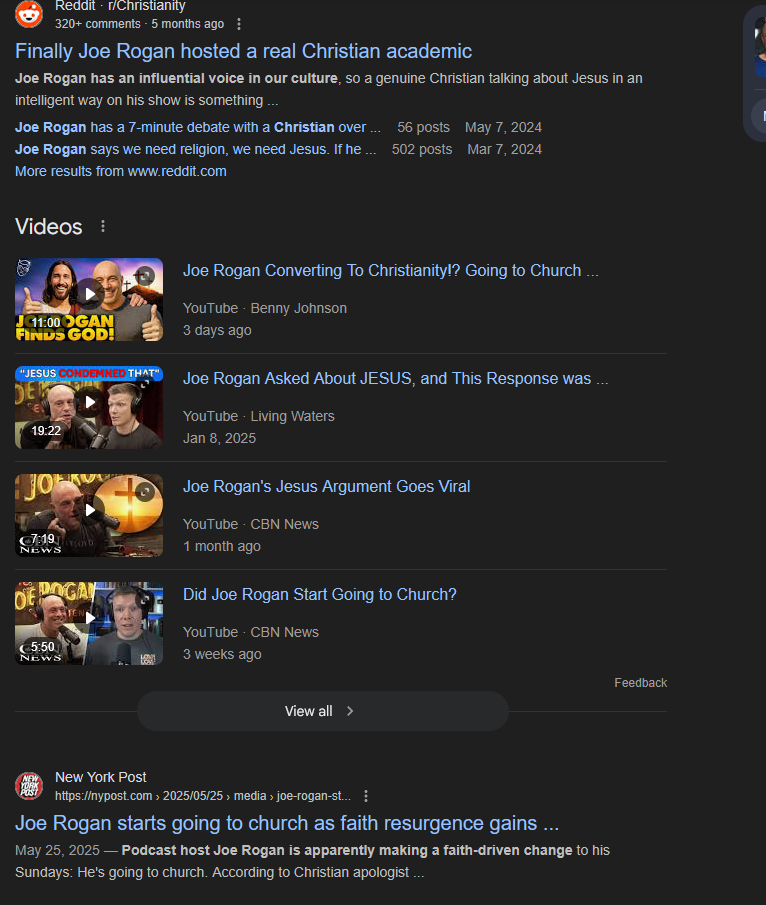Play the Jesus Argument Goes Viral thumbnail

pyautogui.click(x=89, y=515)
